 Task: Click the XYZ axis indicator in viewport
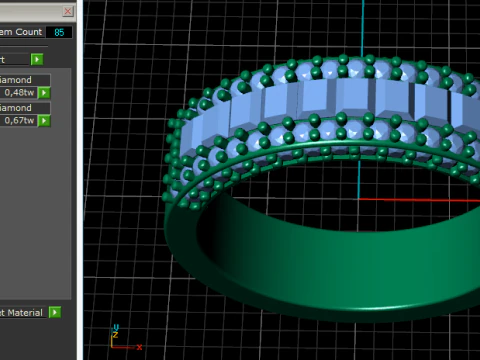(x=126, y=337)
